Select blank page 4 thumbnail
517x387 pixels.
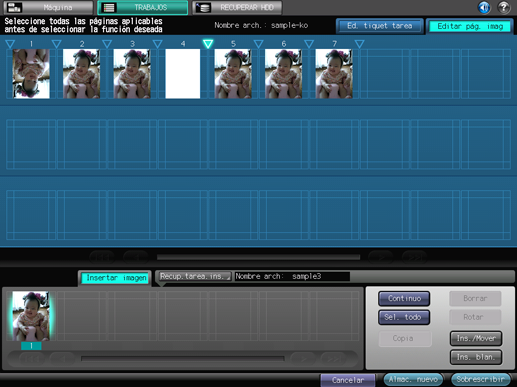point(183,74)
